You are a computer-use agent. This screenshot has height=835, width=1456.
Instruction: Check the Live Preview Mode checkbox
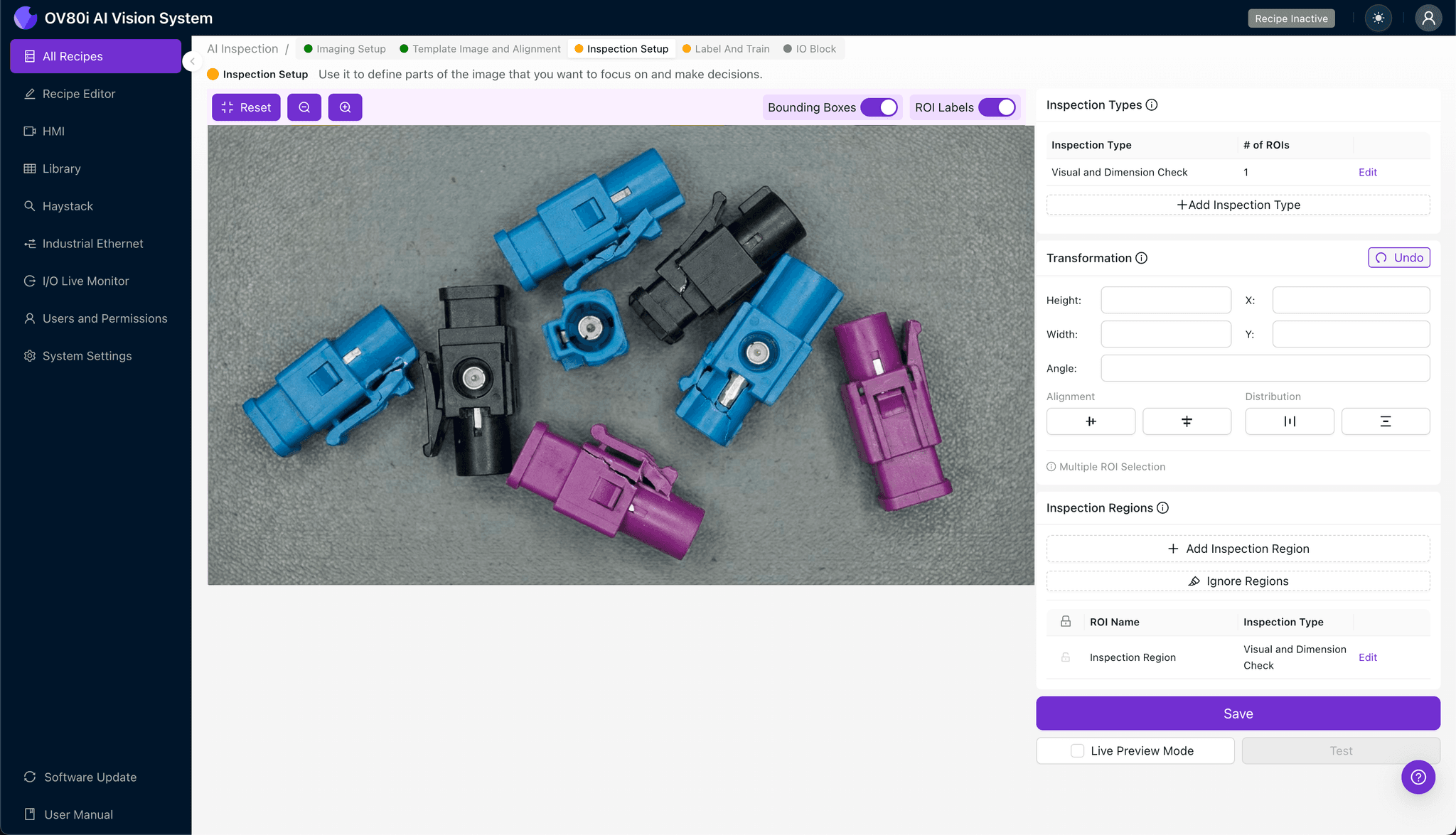[1078, 750]
